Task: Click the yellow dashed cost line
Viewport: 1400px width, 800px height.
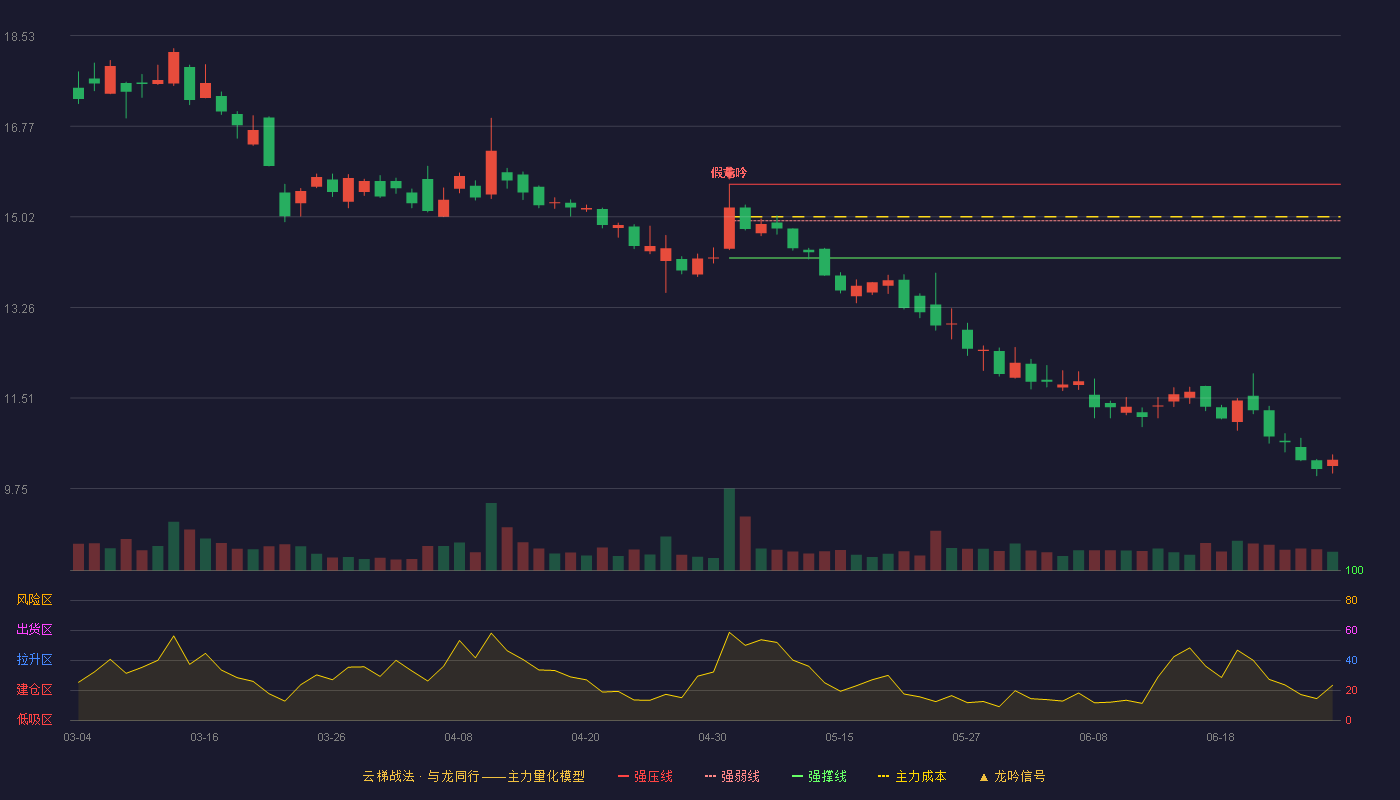Action: click(x=1035, y=216)
